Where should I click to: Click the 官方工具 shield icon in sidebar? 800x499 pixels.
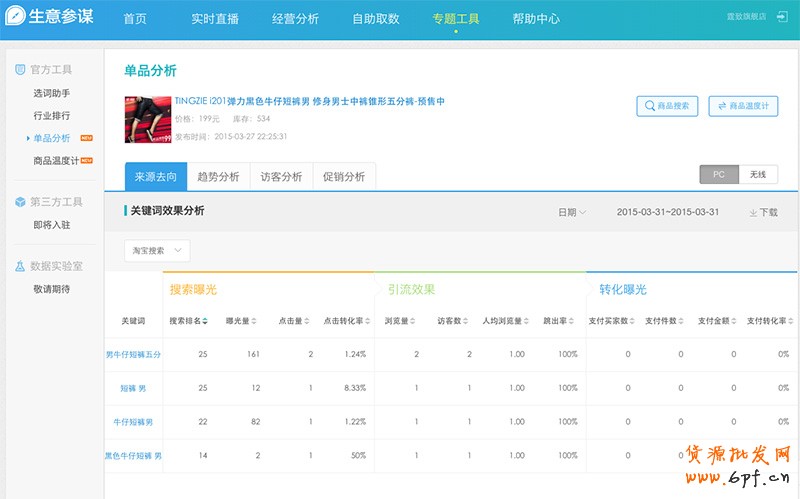[20, 69]
